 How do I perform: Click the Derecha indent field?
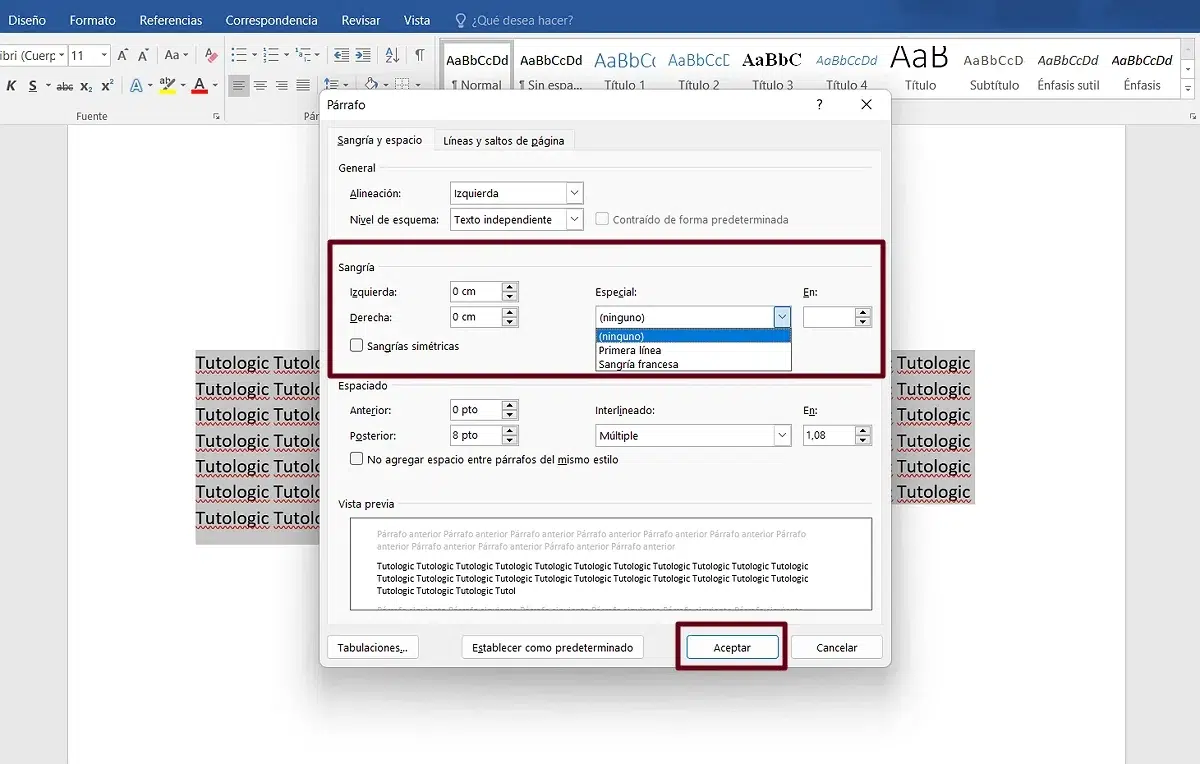click(x=476, y=317)
